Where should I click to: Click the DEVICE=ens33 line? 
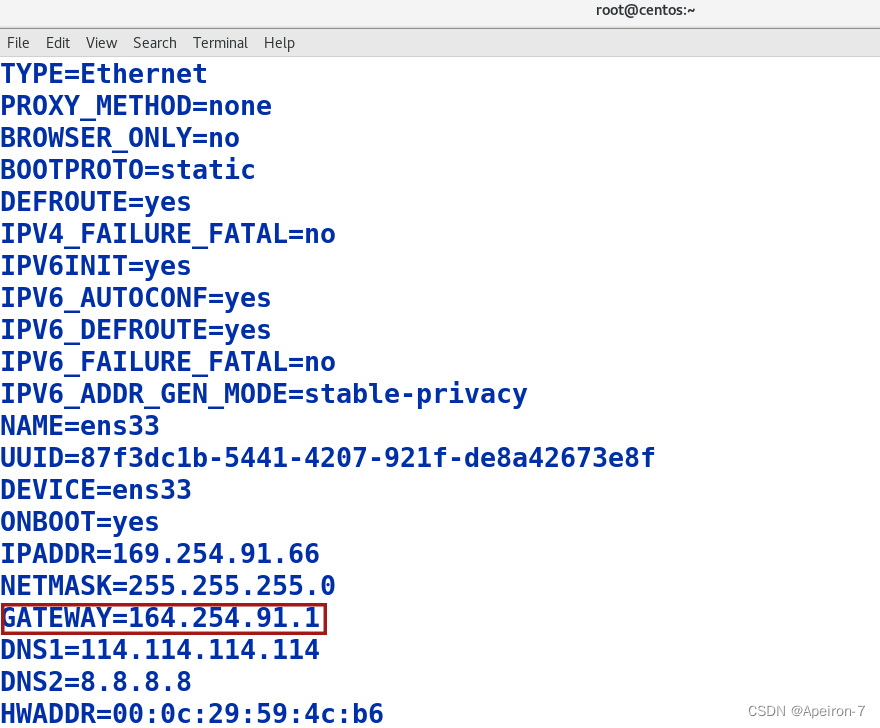pyautogui.click(x=96, y=489)
